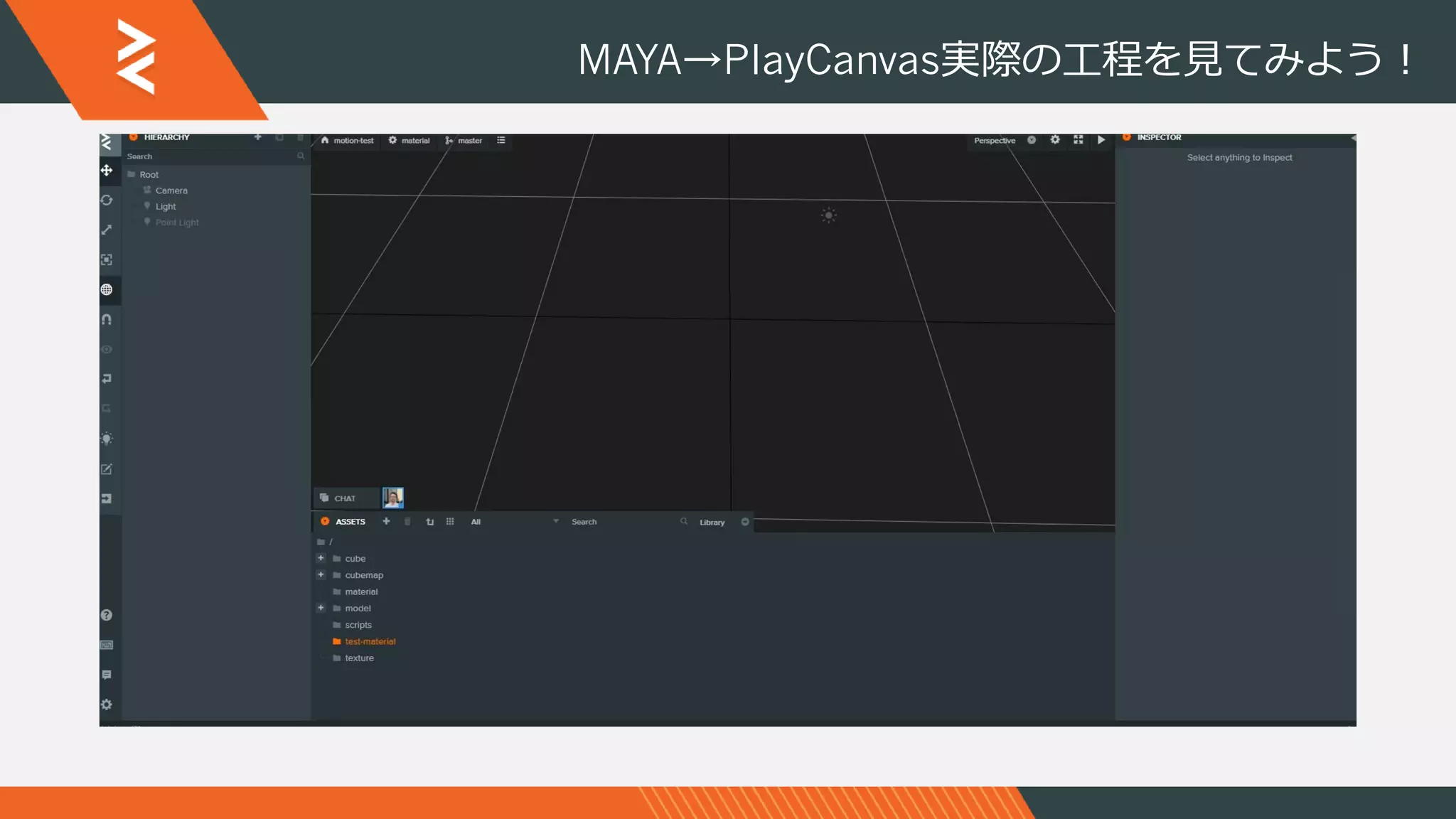The width and height of the screenshot is (1456, 819).
Task: Open the motion-test project home button
Action: (347, 141)
